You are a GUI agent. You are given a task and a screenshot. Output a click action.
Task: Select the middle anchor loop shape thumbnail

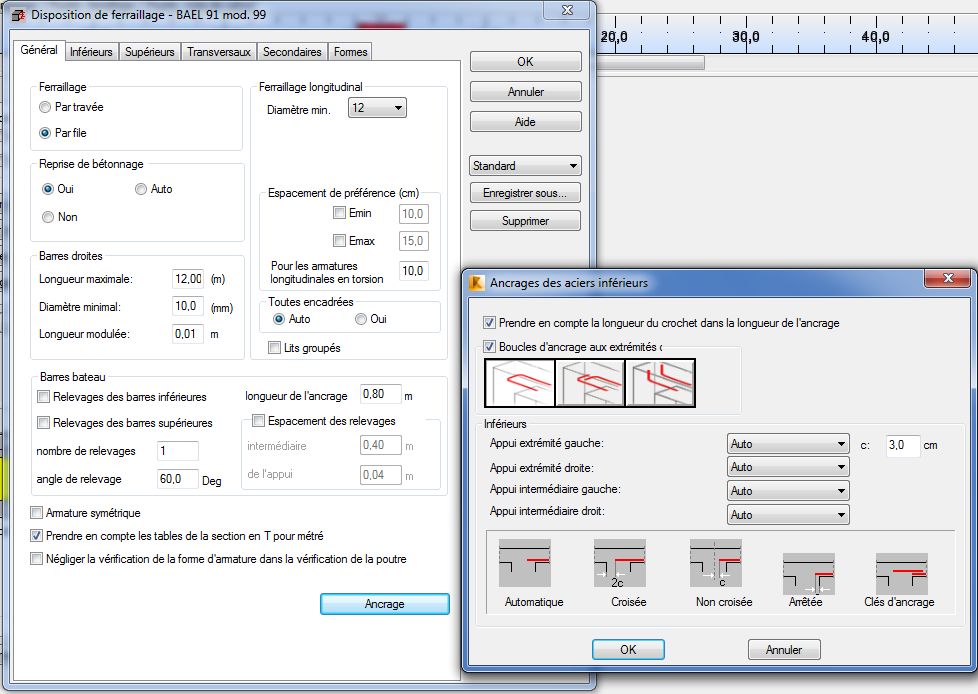click(590, 383)
